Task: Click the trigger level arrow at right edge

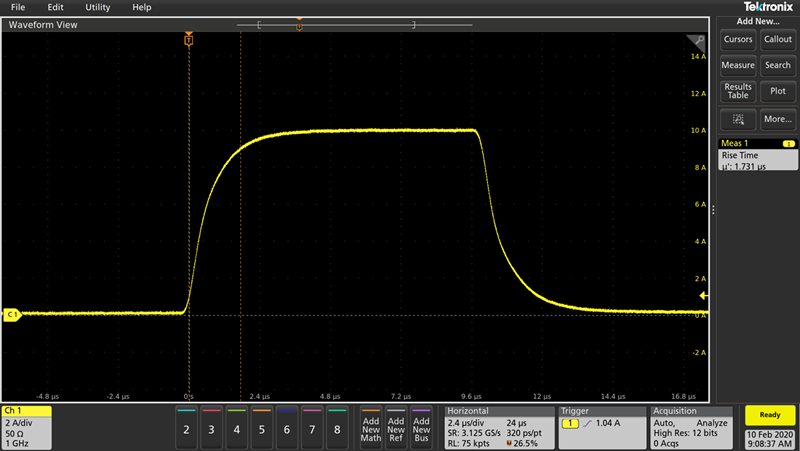Action: tap(703, 297)
